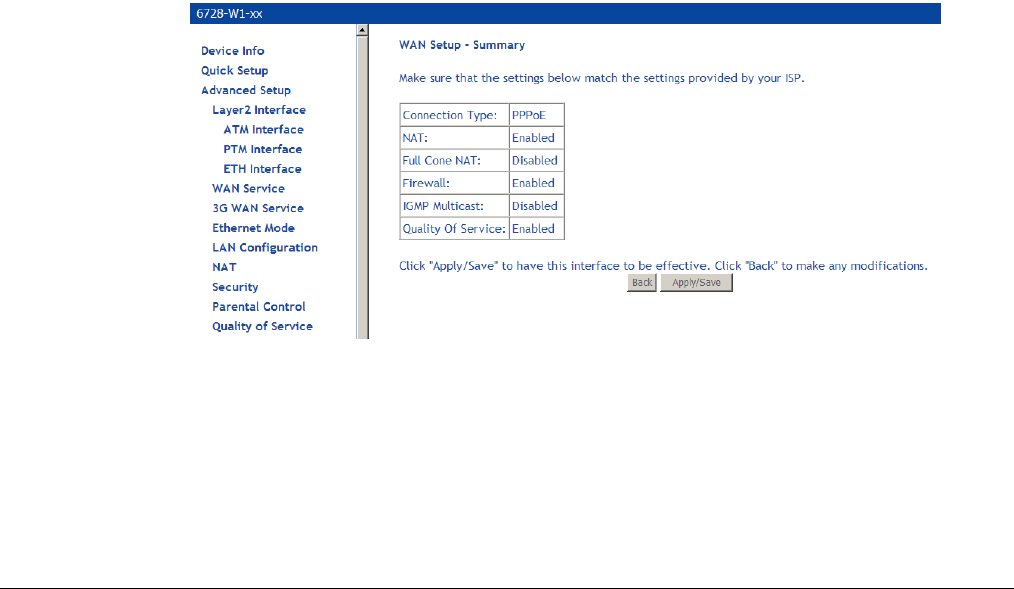Open NAT settings in sidebar
The image size is (1014, 589).
coord(224,267)
